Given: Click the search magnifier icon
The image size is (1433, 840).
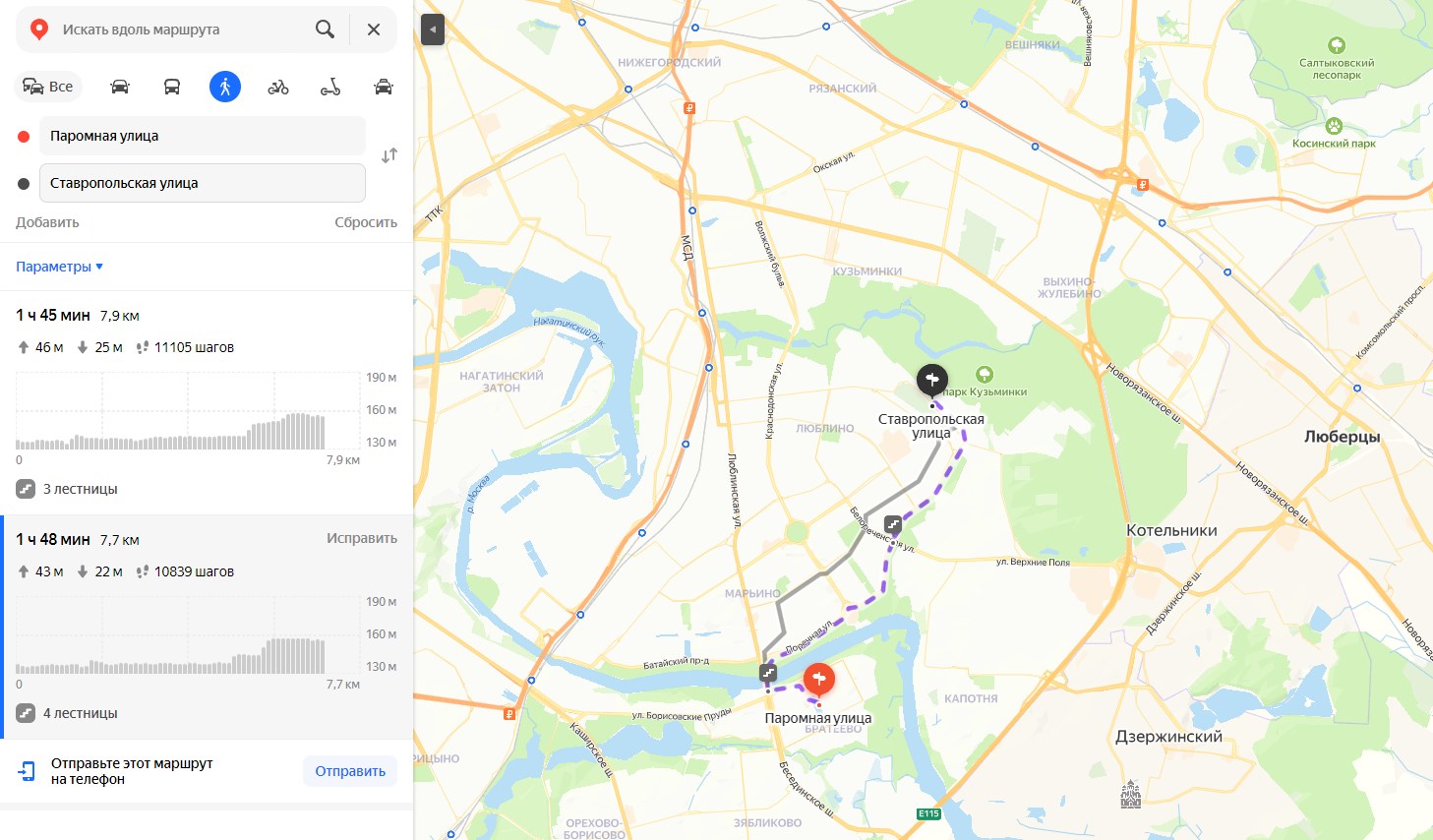Looking at the screenshot, I should point(325,30).
